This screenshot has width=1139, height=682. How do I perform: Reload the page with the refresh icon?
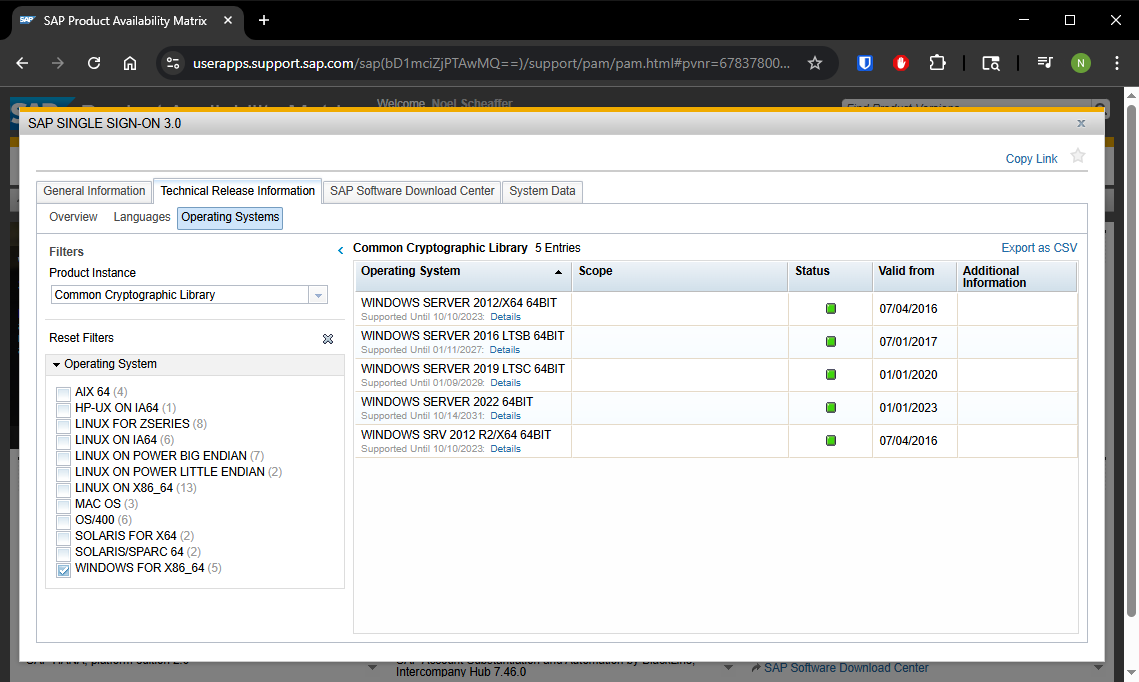click(94, 63)
